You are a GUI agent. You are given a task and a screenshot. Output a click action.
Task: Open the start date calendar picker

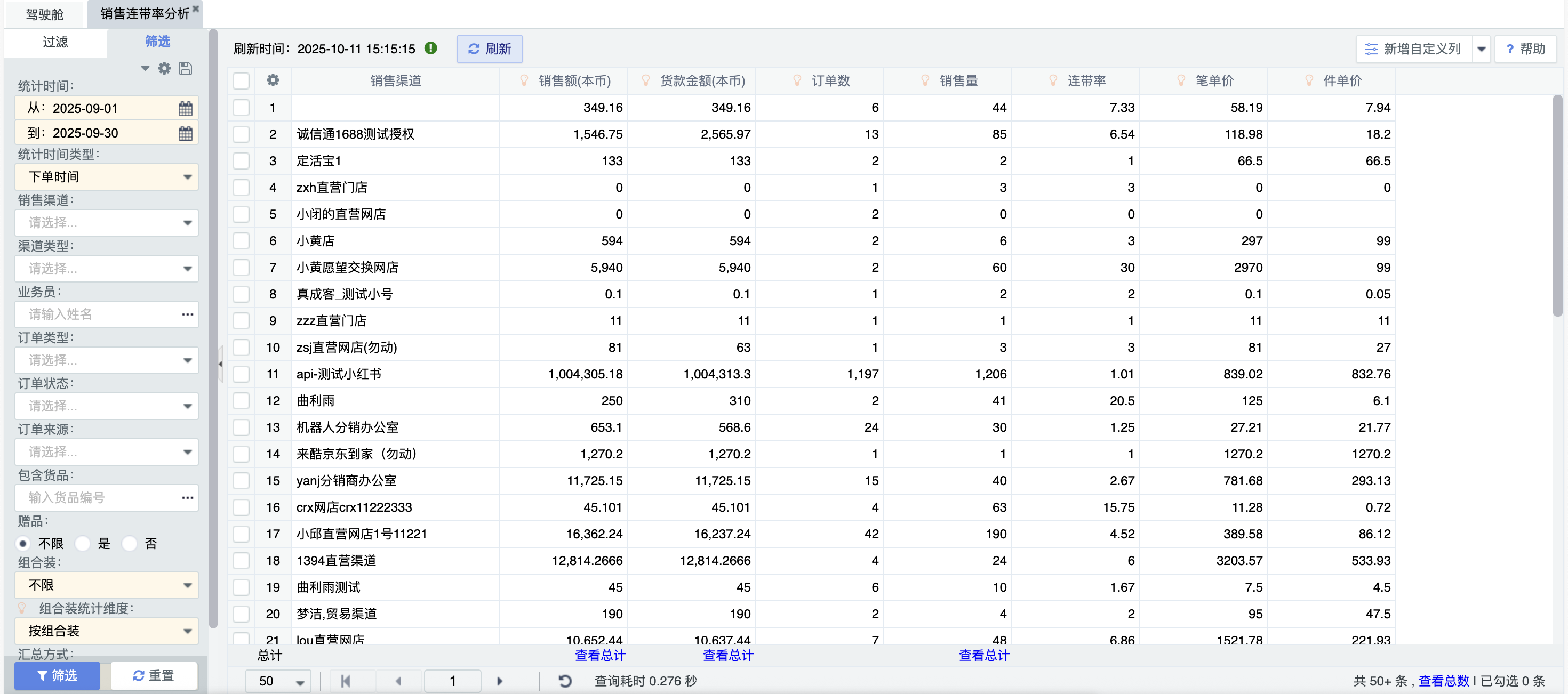tap(185, 108)
